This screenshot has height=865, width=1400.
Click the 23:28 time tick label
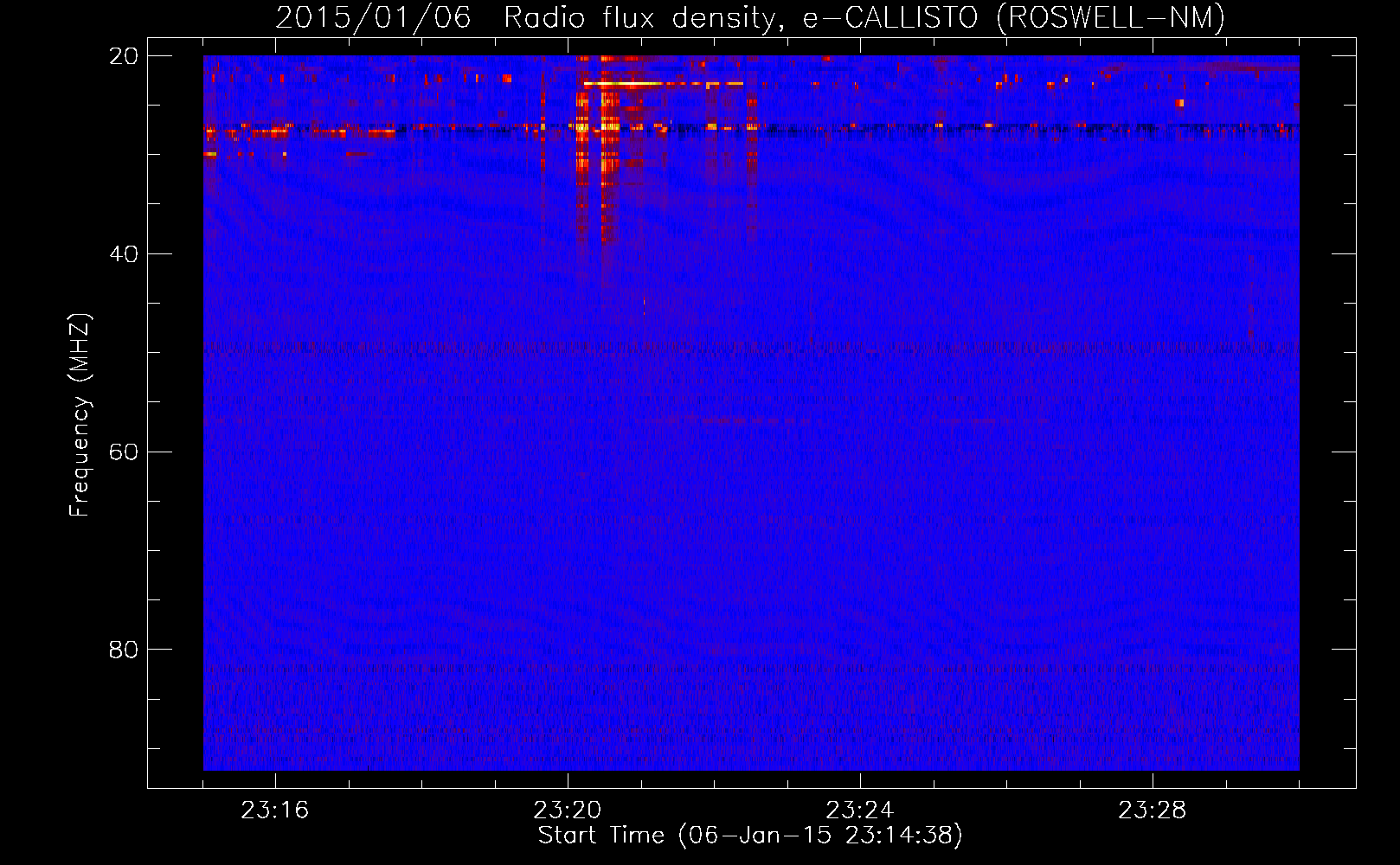click(1153, 811)
